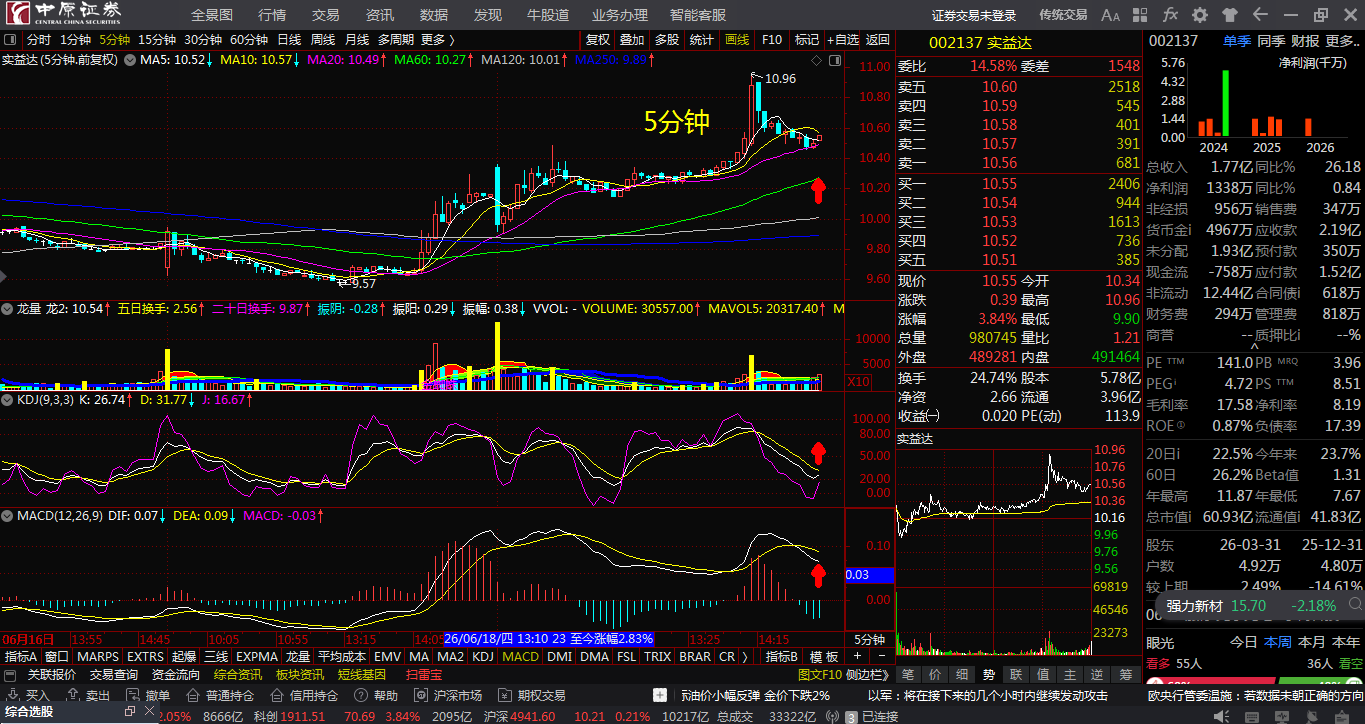Viewport: 1365px width, 724px height.
Task: Toggle the 画线 drawing line mode
Action: tap(737, 40)
